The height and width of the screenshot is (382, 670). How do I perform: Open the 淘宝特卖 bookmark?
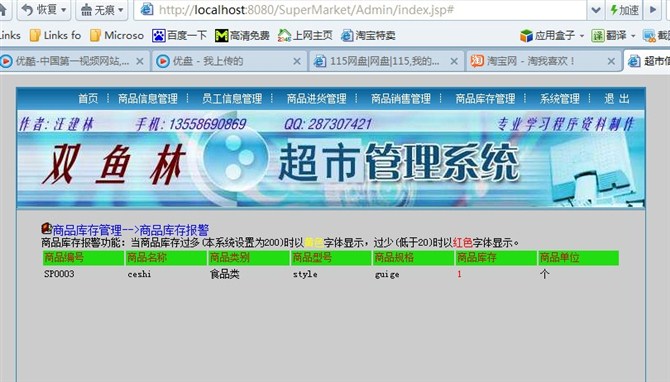click(x=368, y=35)
